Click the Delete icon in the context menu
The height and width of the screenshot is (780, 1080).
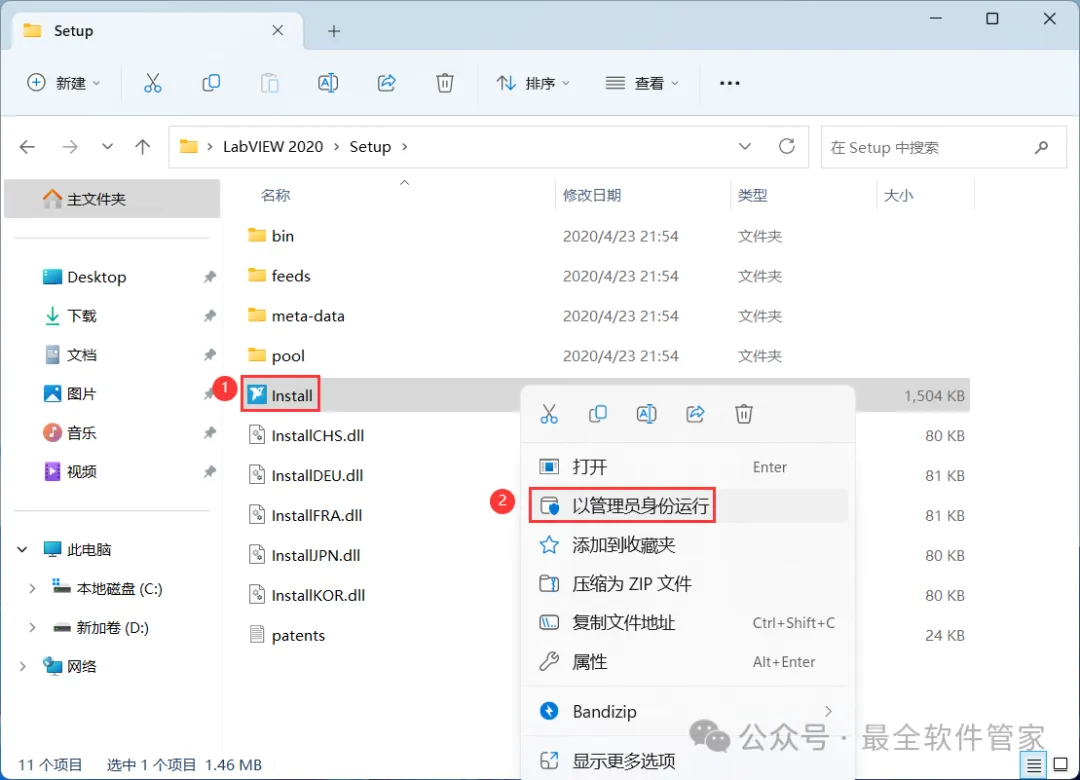coord(744,414)
